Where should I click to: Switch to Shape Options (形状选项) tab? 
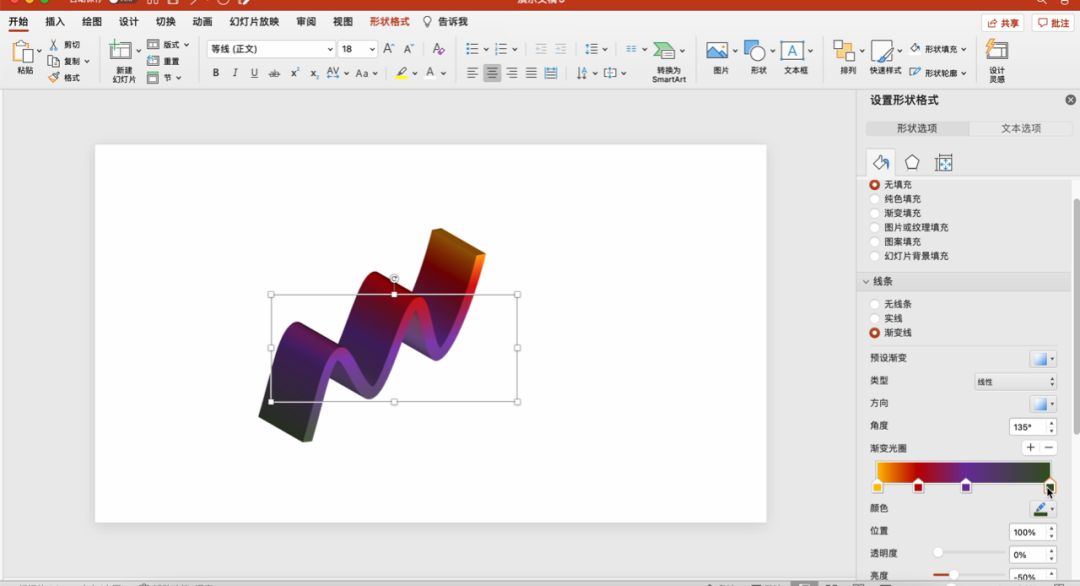pos(917,128)
